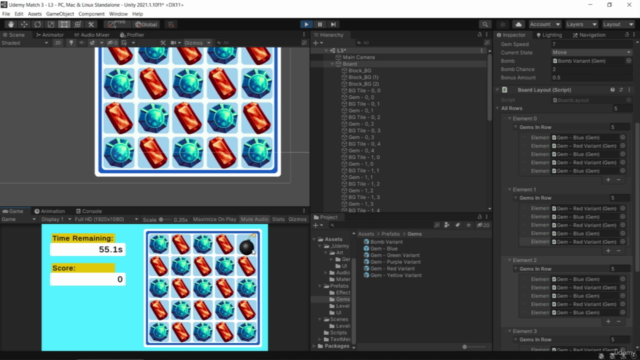Toggle 2D view in Scene toolbar
640x360 pixels.
pos(58,43)
